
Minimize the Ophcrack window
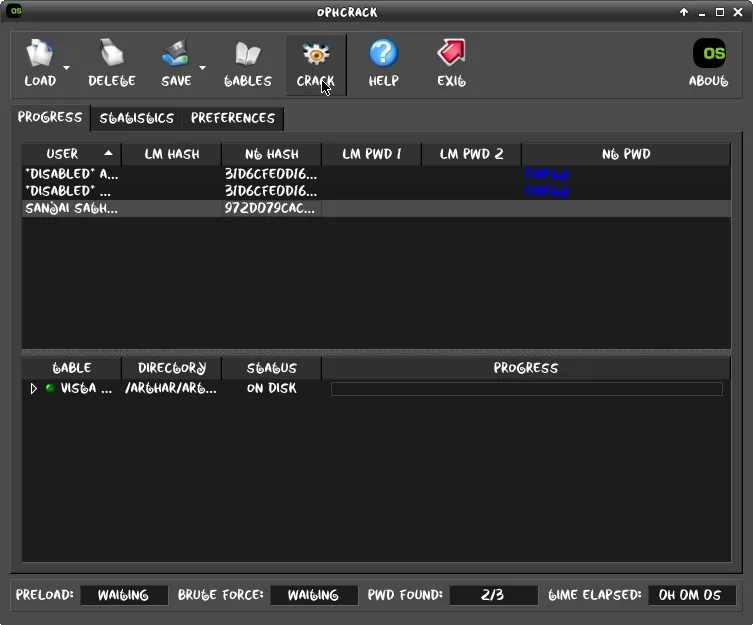click(702, 13)
